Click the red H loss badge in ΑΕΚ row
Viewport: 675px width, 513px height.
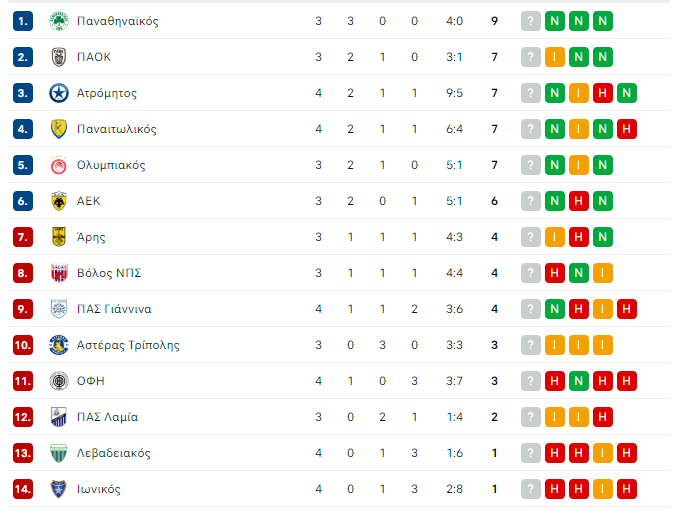click(x=579, y=201)
